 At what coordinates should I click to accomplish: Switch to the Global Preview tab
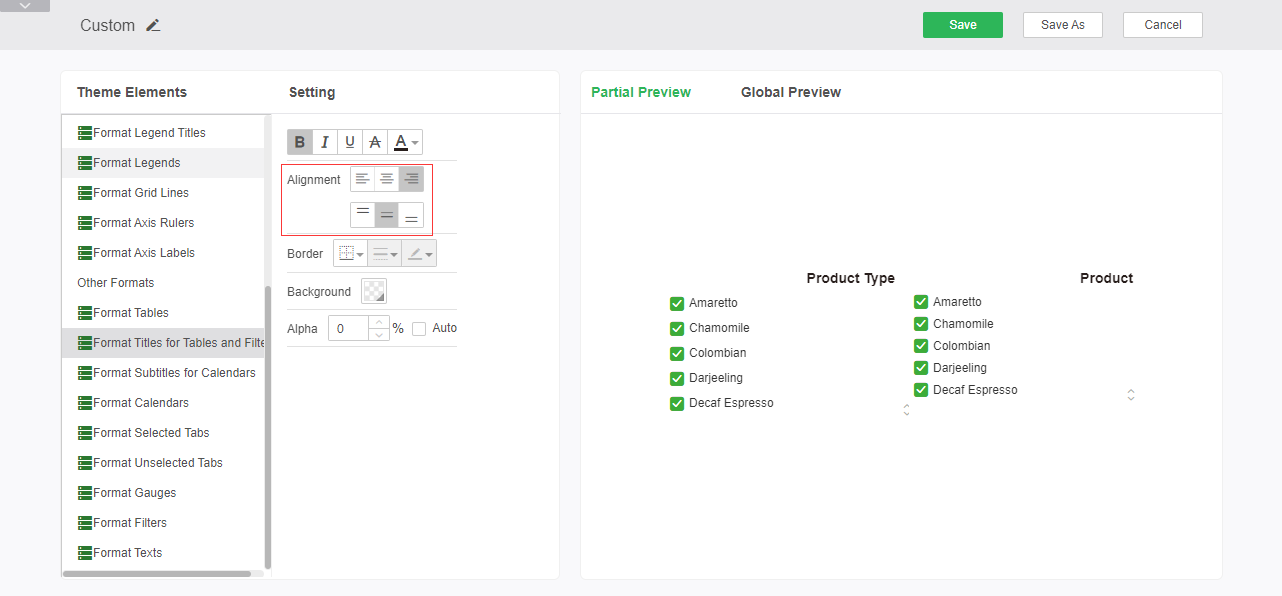790,92
